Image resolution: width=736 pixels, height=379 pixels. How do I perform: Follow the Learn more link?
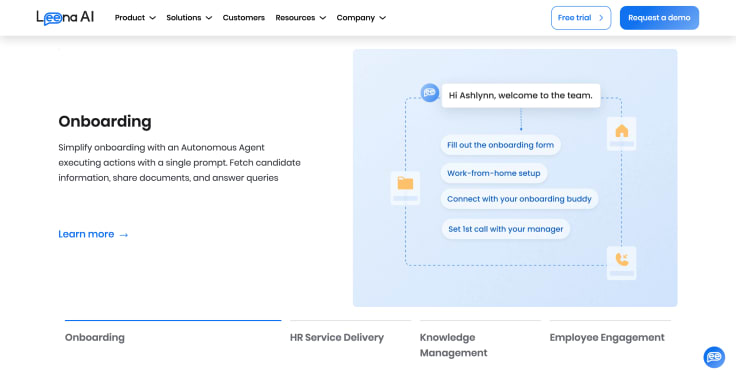(x=93, y=234)
